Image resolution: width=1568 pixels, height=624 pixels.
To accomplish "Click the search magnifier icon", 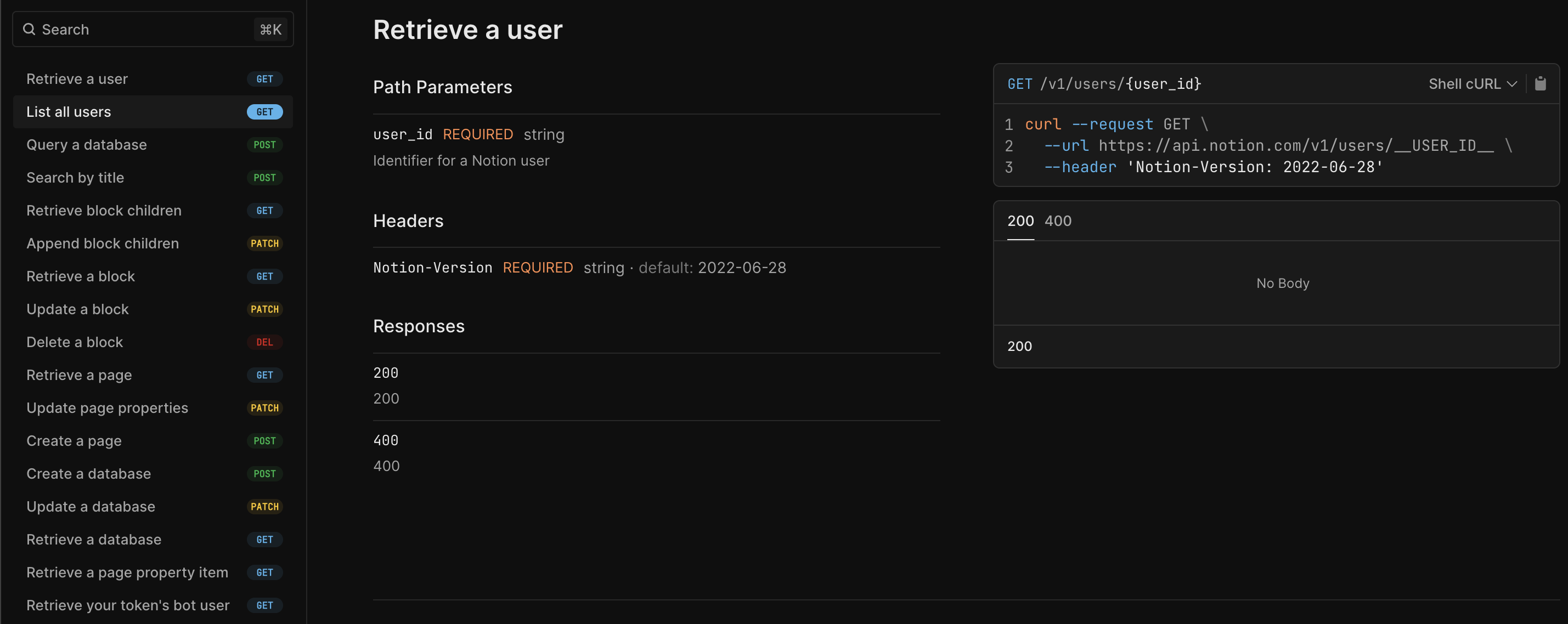I will tap(29, 29).
